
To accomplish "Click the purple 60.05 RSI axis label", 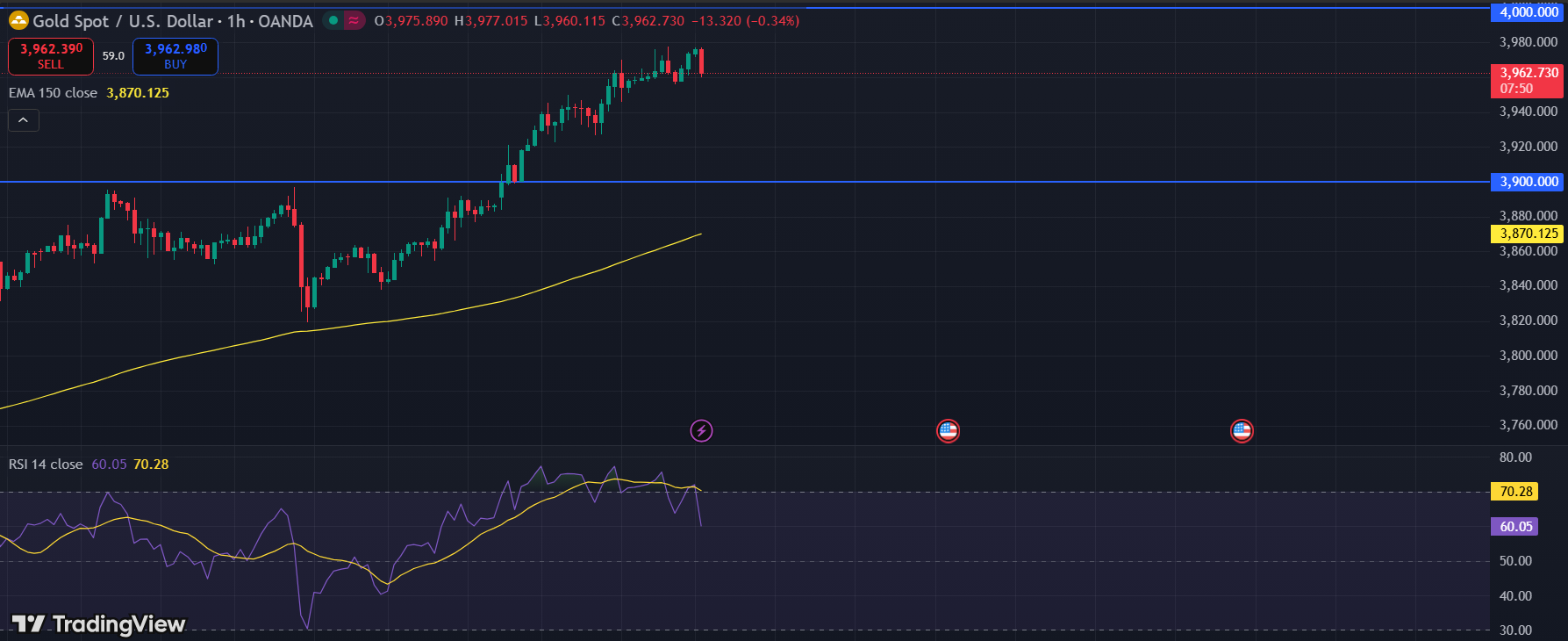I will (x=1516, y=527).
